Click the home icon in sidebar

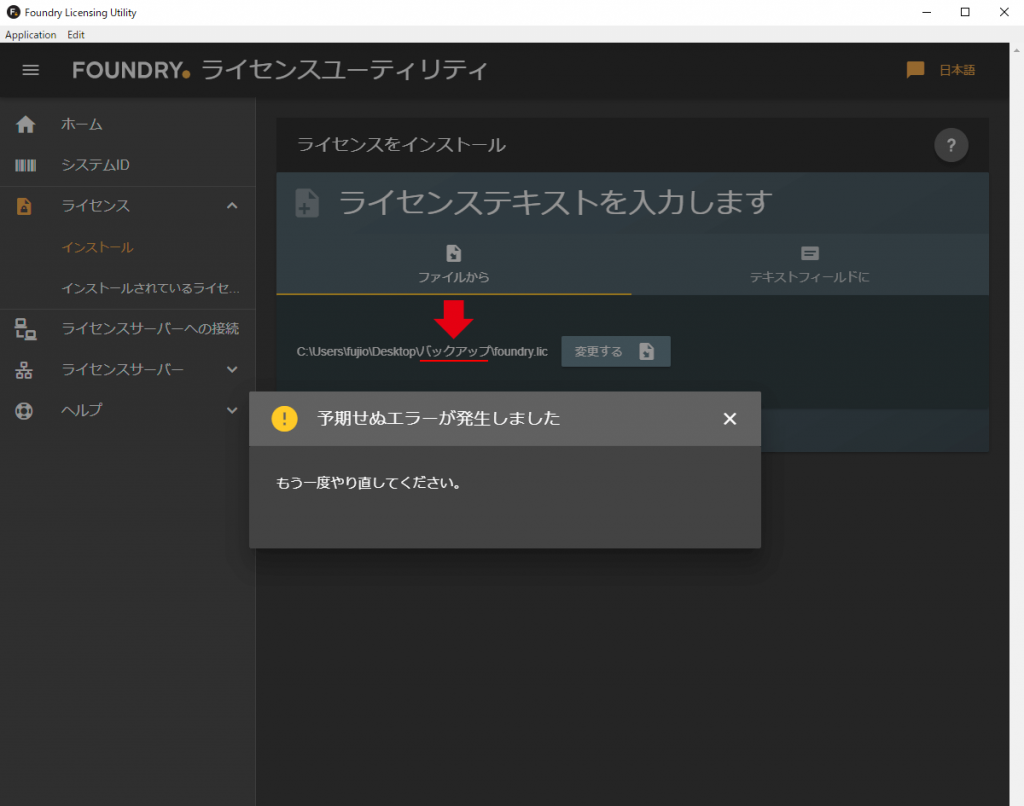(25, 124)
